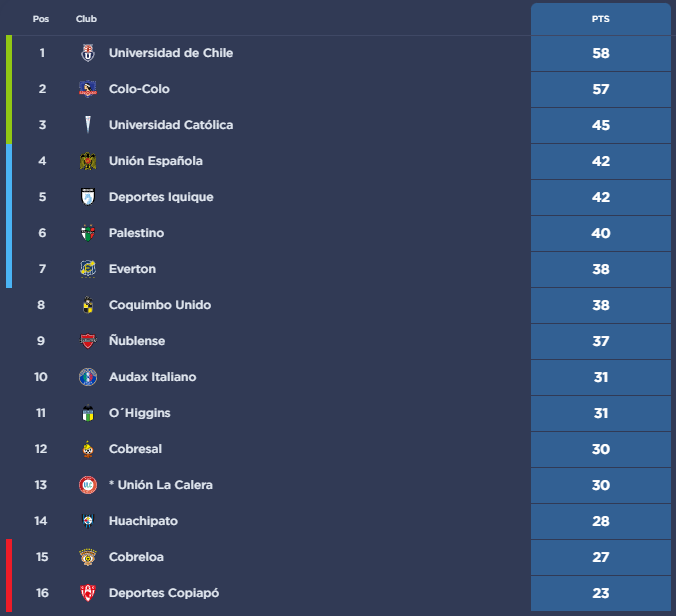Click the Coquimbo Unido club crest
Image resolution: width=676 pixels, height=616 pixels.
[88, 305]
